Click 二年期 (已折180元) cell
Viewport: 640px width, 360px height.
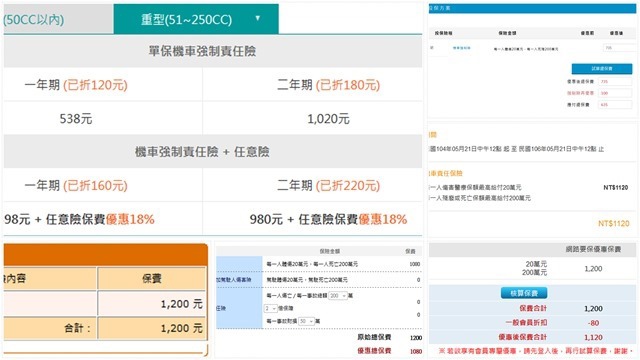tap(312, 84)
